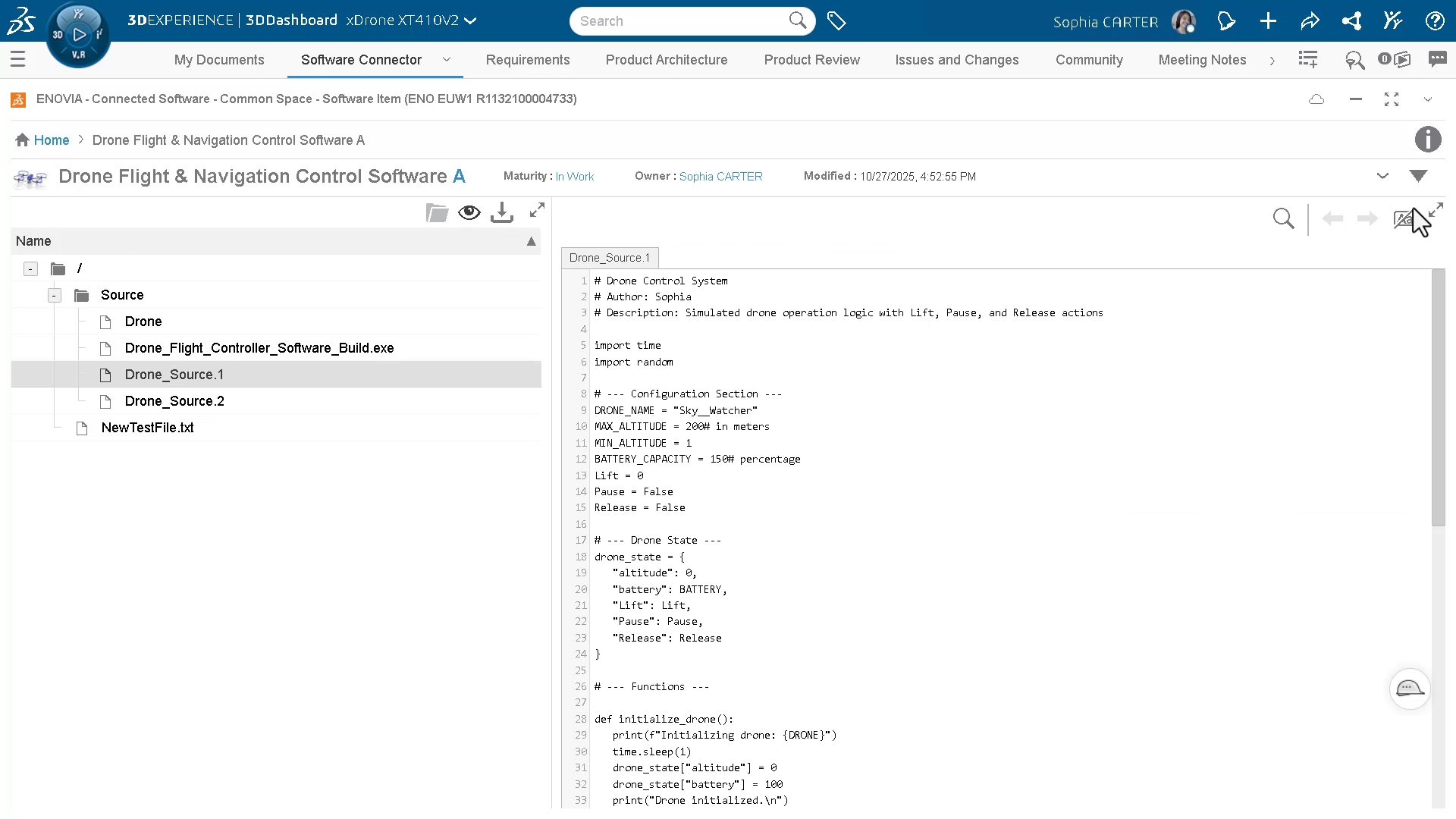Switch to the Requirements tab
This screenshot has height=819, width=1456.
point(528,60)
